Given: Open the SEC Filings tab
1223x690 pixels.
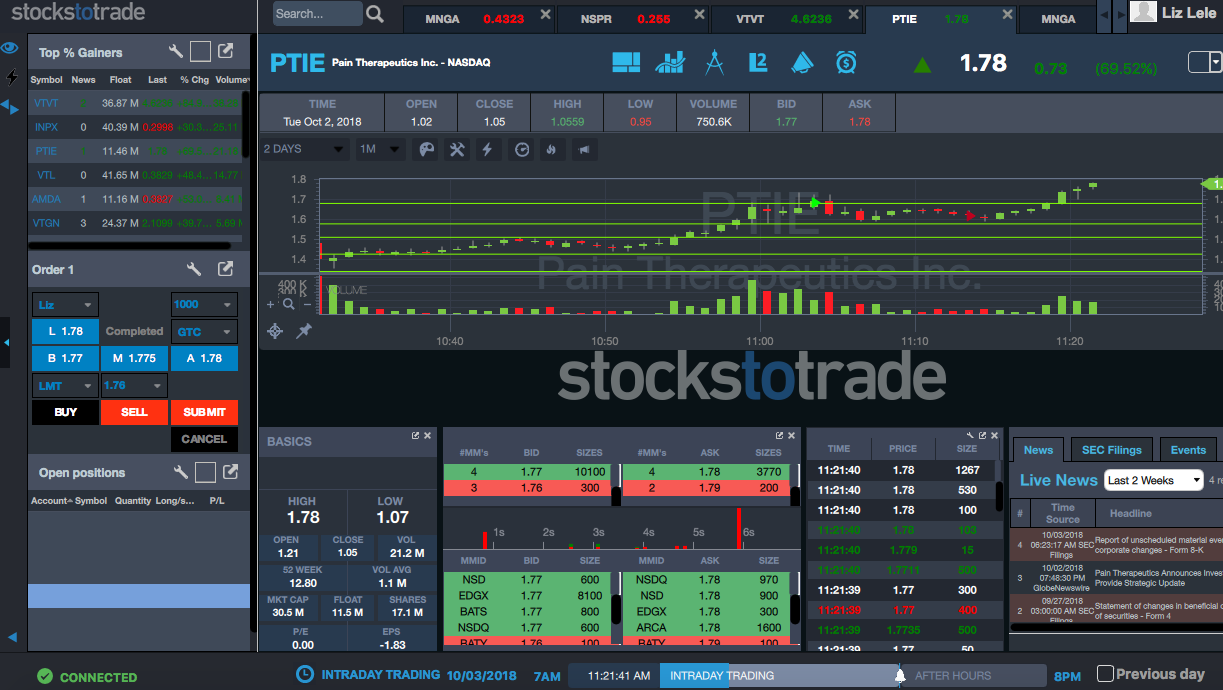Looking at the screenshot, I should [x=1111, y=450].
